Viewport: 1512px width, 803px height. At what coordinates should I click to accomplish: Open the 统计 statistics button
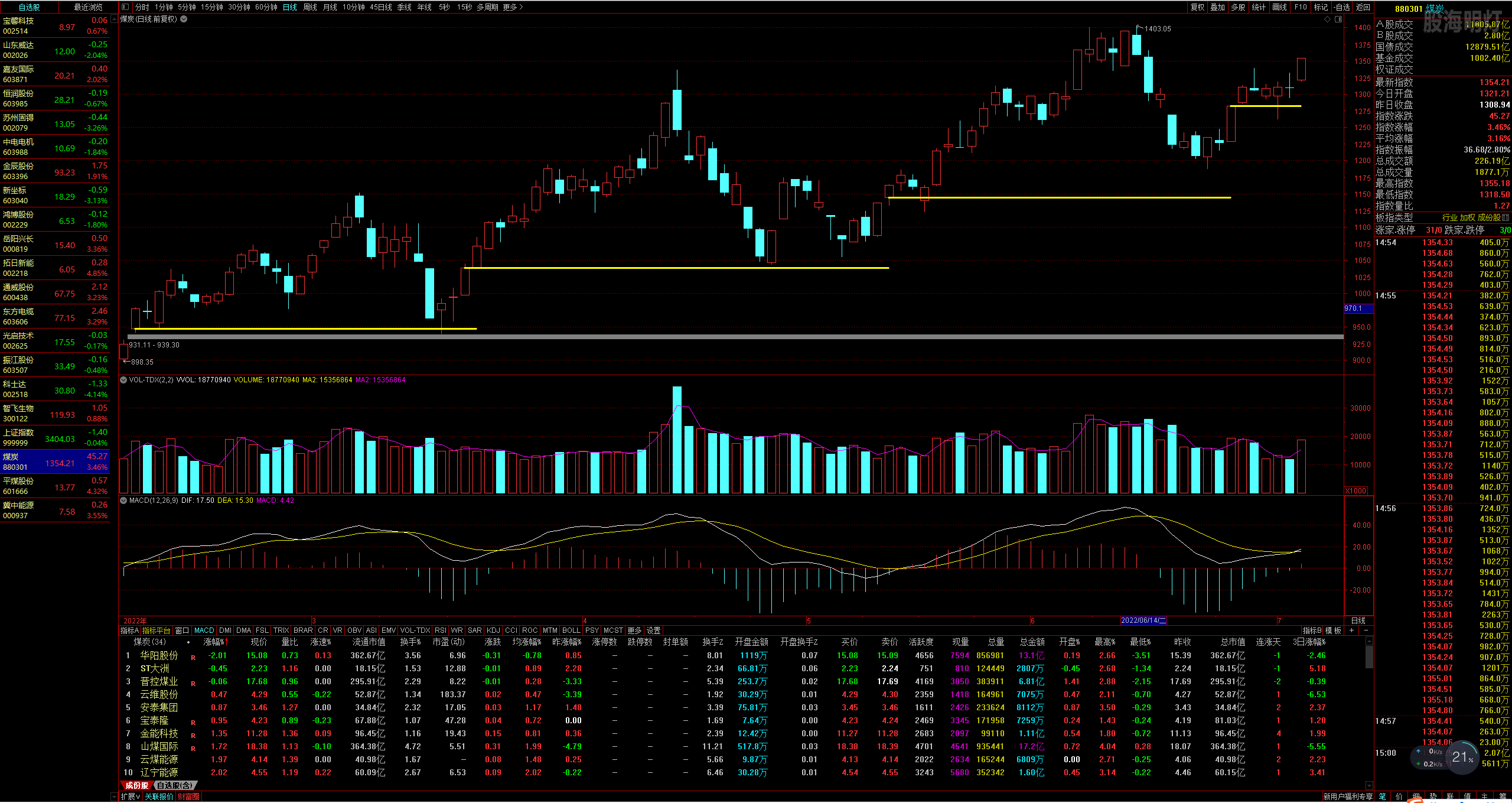[x=1259, y=7]
